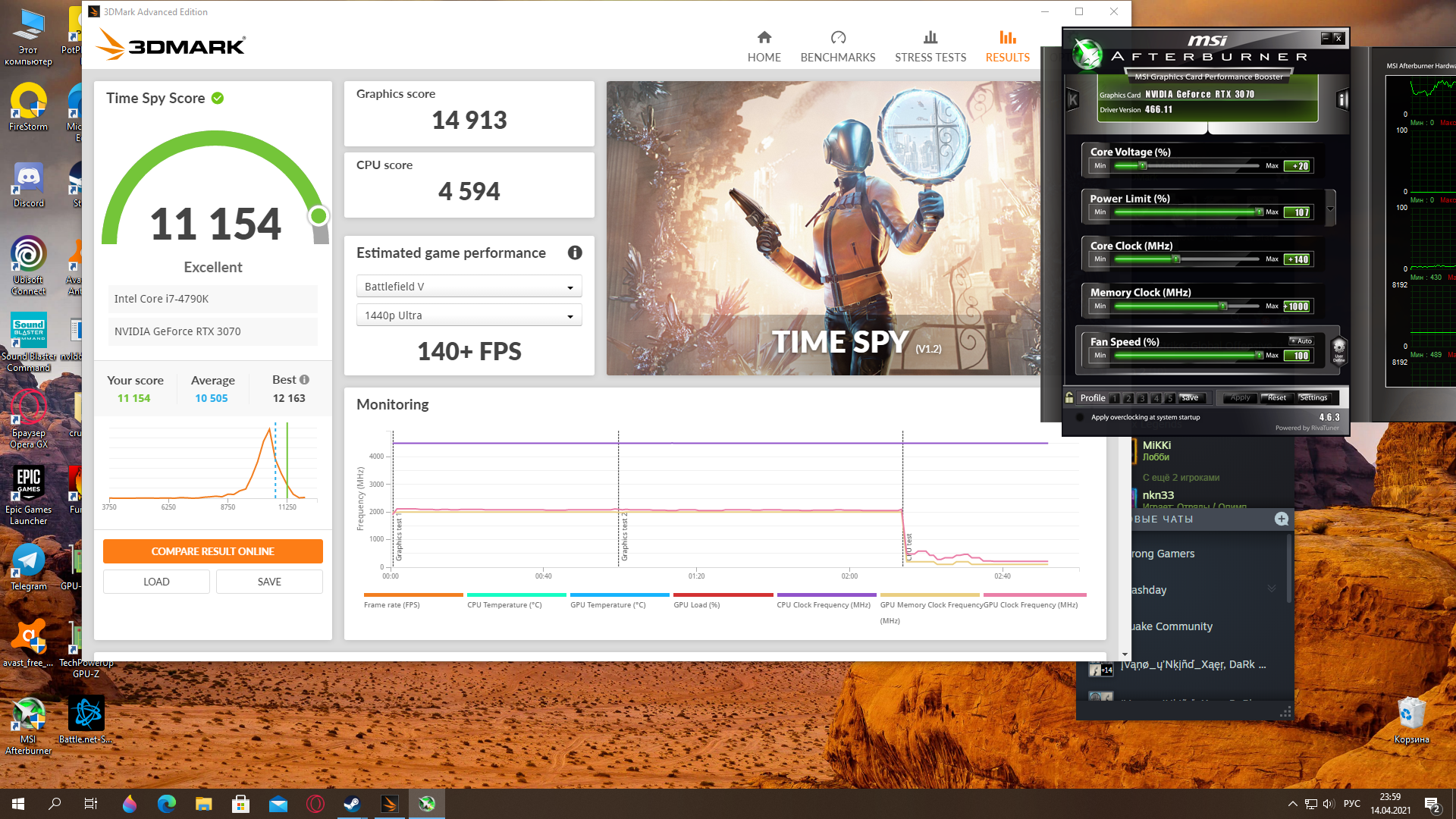Expand the Power Limit link arrow
The height and width of the screenshot is (819, 1456).
click(1330, 209)
